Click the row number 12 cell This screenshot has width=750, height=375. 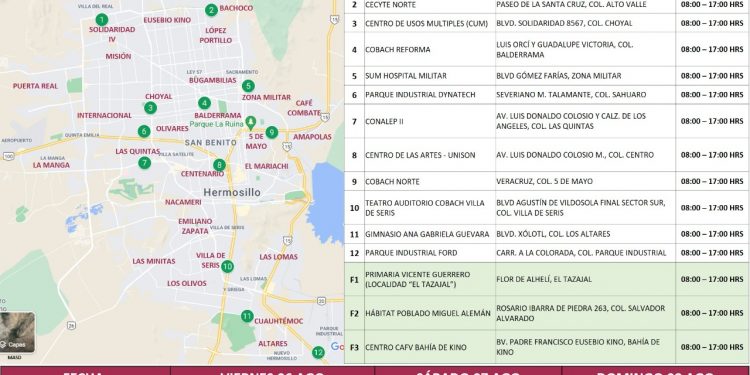354,253
